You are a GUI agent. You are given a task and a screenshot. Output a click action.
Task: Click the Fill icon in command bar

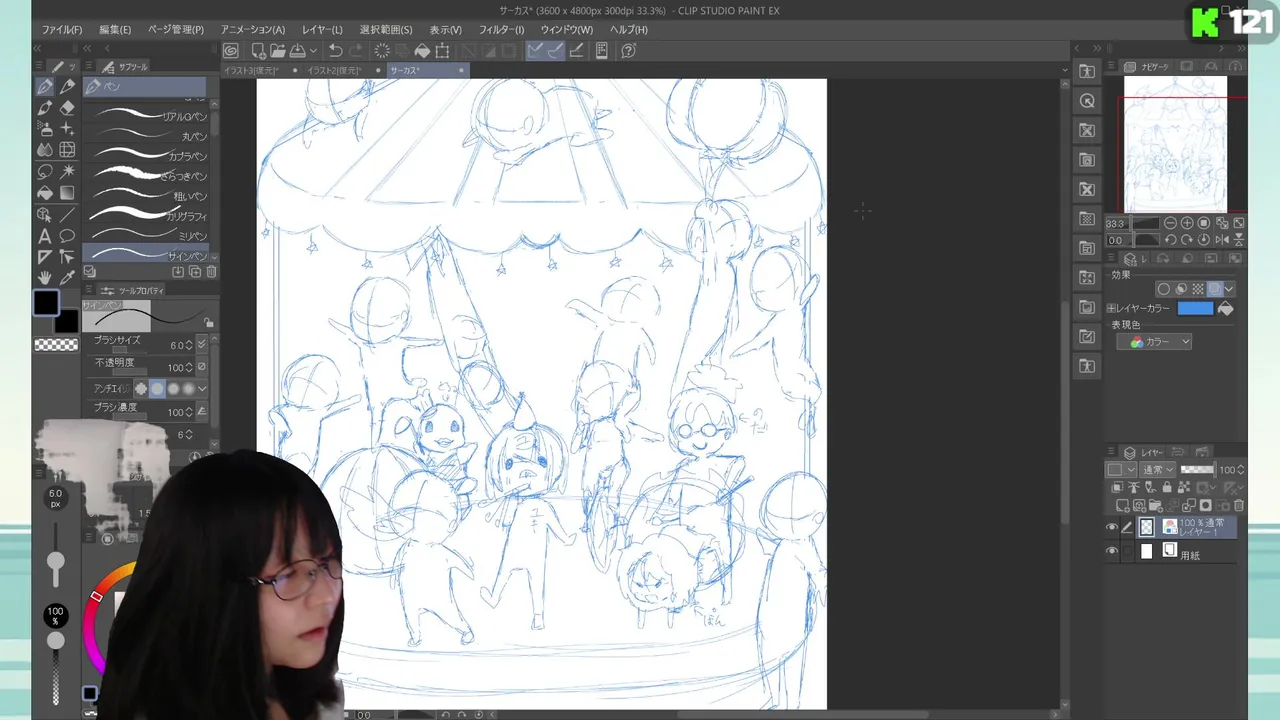(422, 51)
